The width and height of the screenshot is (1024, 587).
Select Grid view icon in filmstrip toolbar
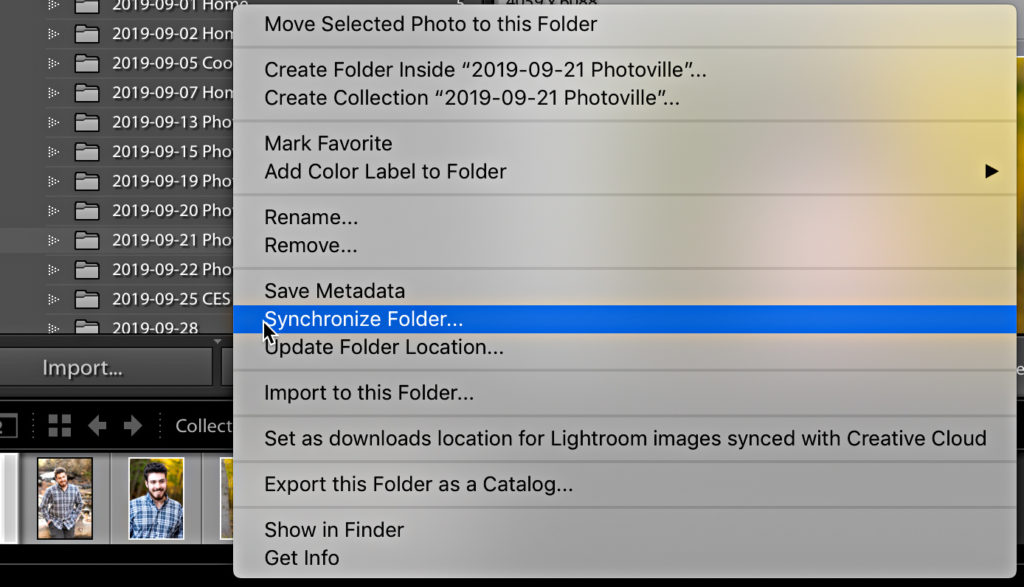(59, 426)
